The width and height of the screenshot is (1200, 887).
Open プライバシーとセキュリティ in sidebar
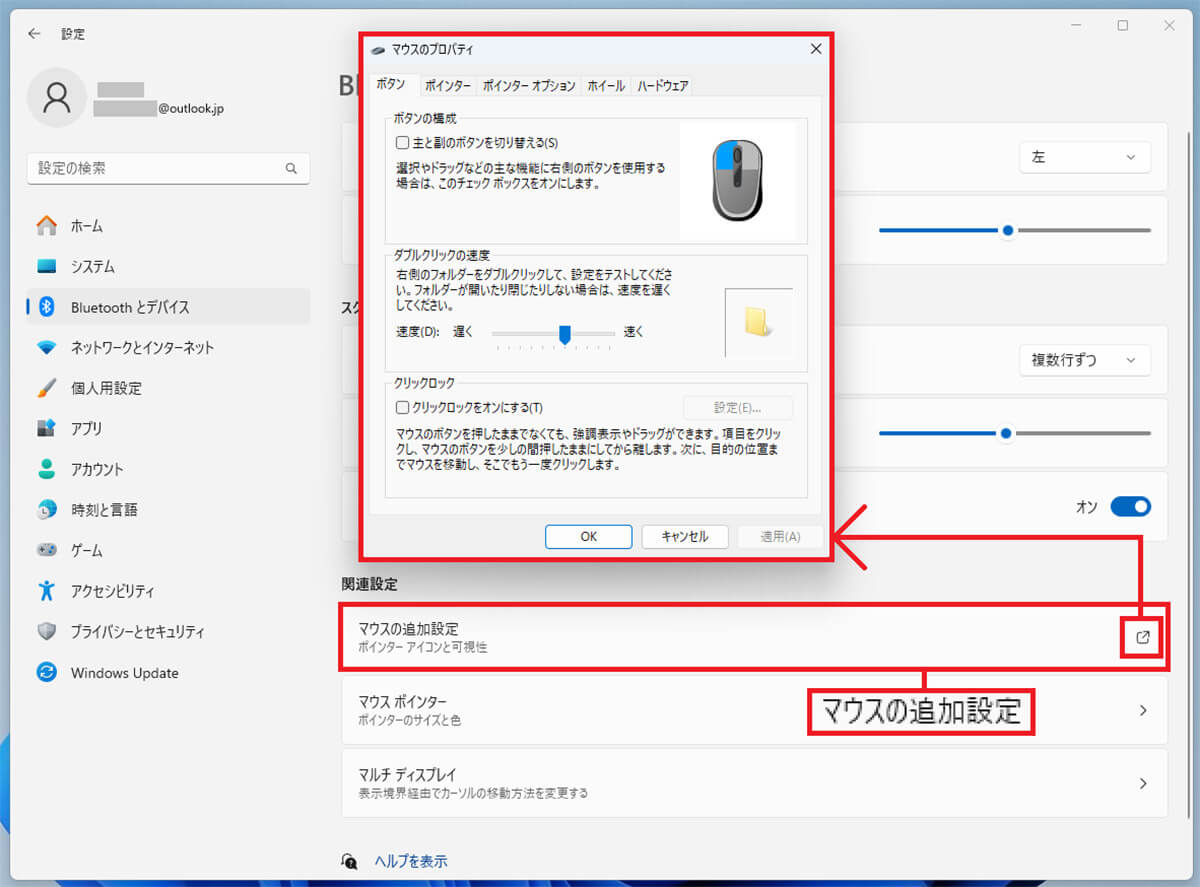[168, 632]
